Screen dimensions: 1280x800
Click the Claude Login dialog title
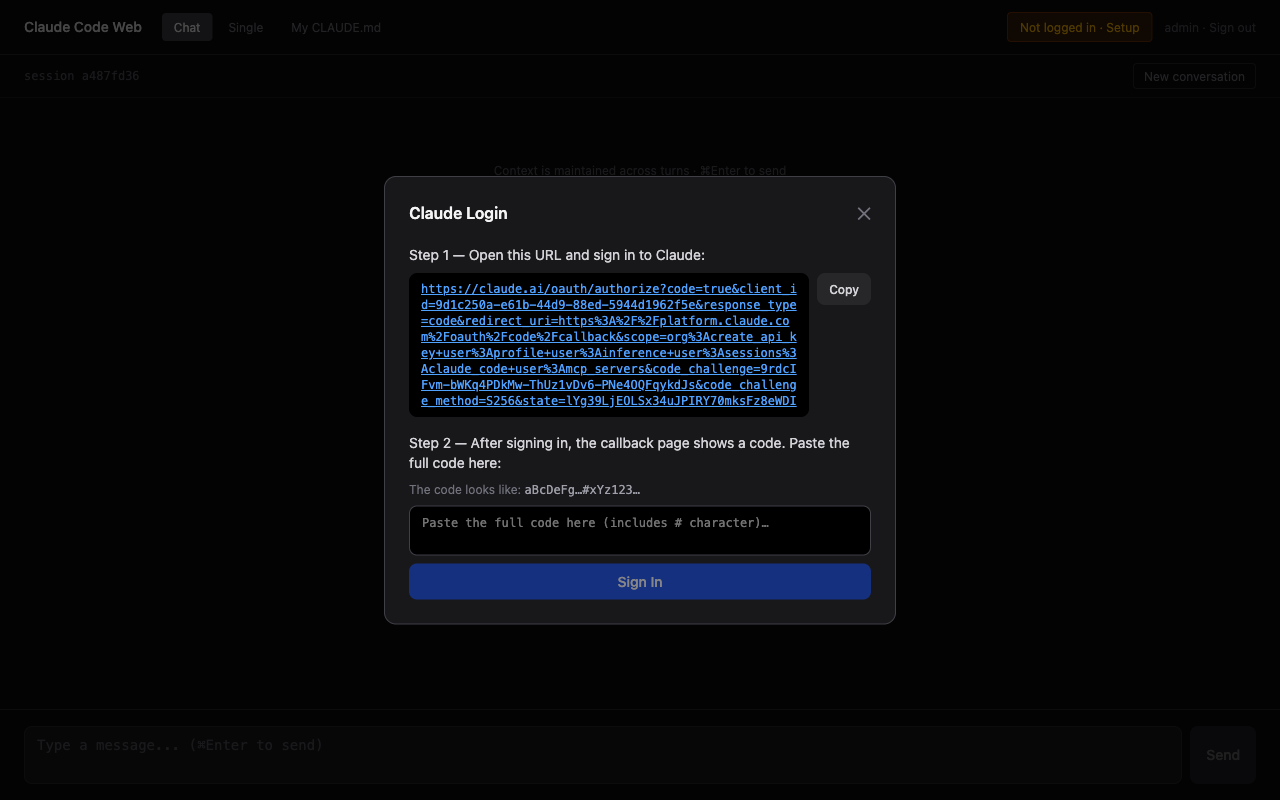pyautogui.click(x=458, y=213)
